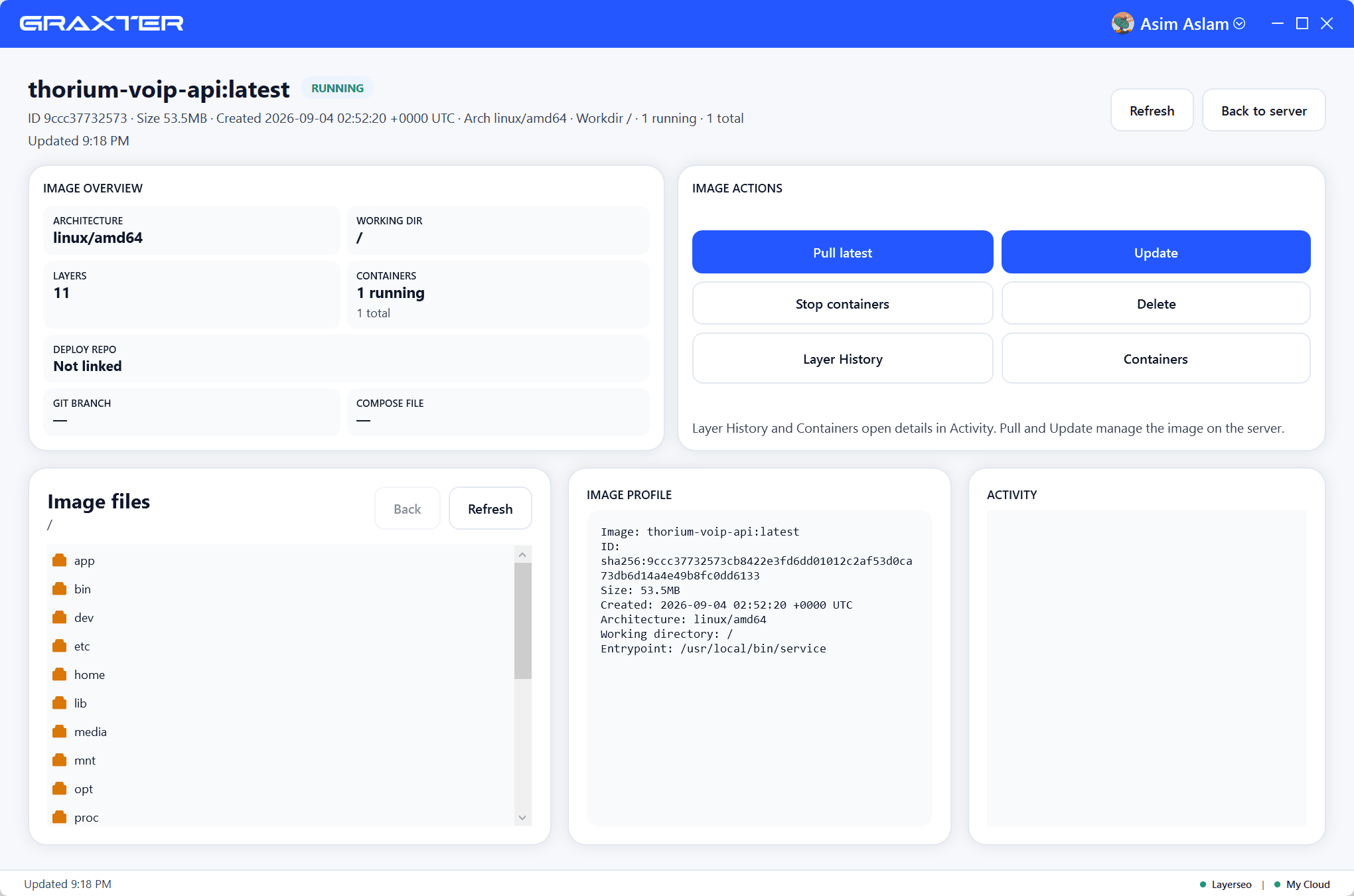Open the app folder name
The image size is (1354, 896).
[x=84, y=560]
